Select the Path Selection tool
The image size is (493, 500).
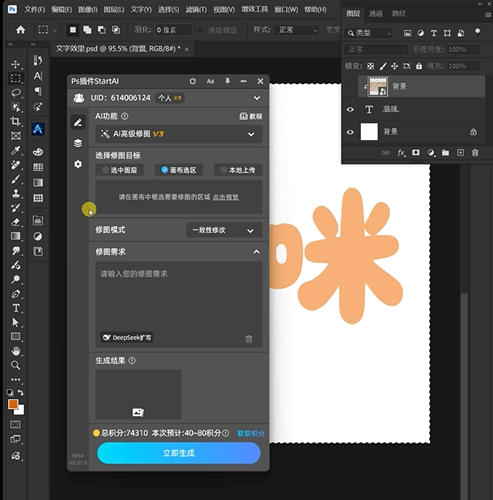16,322
